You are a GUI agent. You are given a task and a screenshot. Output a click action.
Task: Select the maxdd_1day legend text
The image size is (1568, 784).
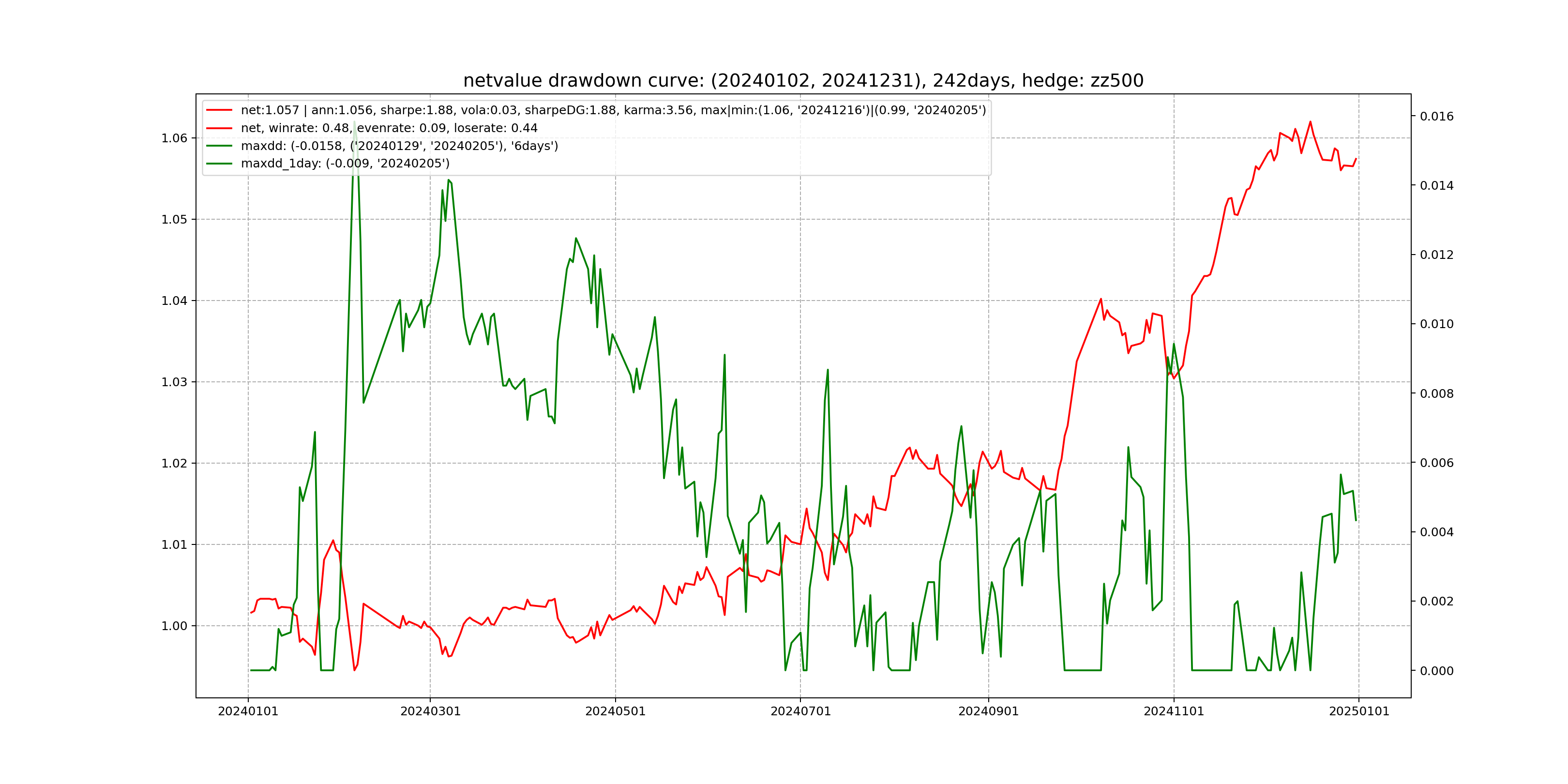click(345, 164)
